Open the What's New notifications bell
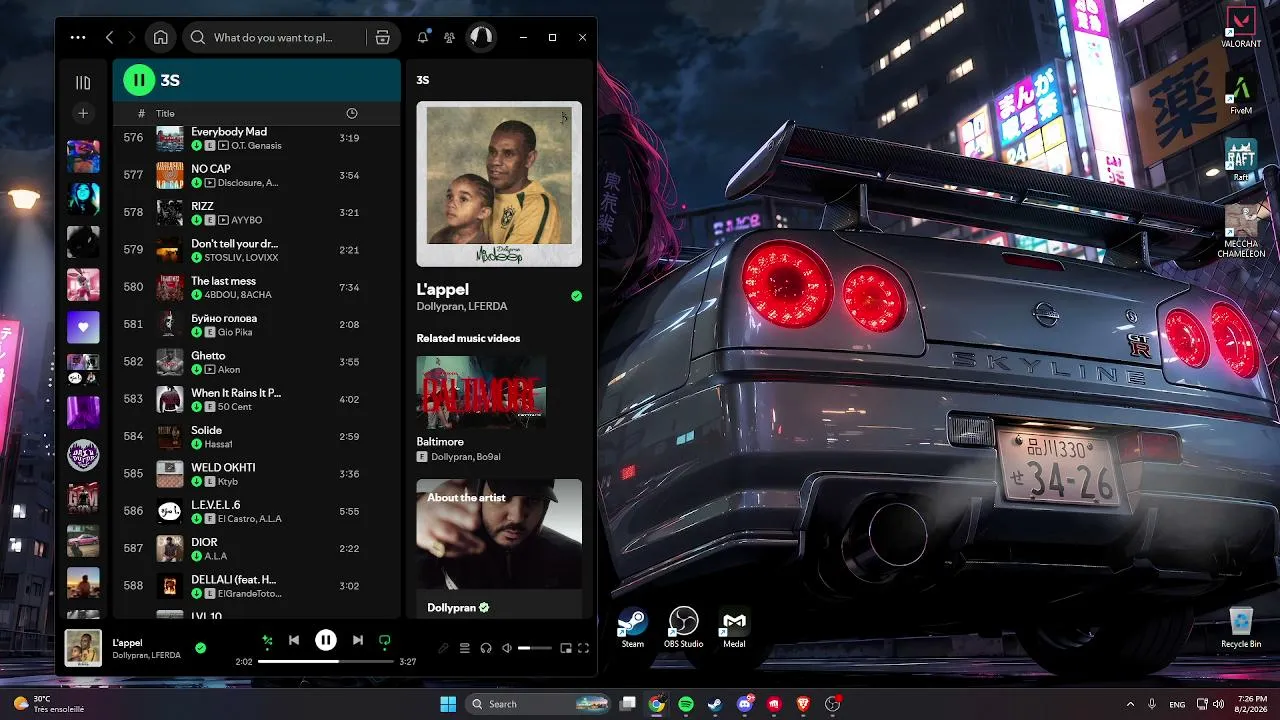Viewport: 1280px width, 720px height. click(423, 37)
